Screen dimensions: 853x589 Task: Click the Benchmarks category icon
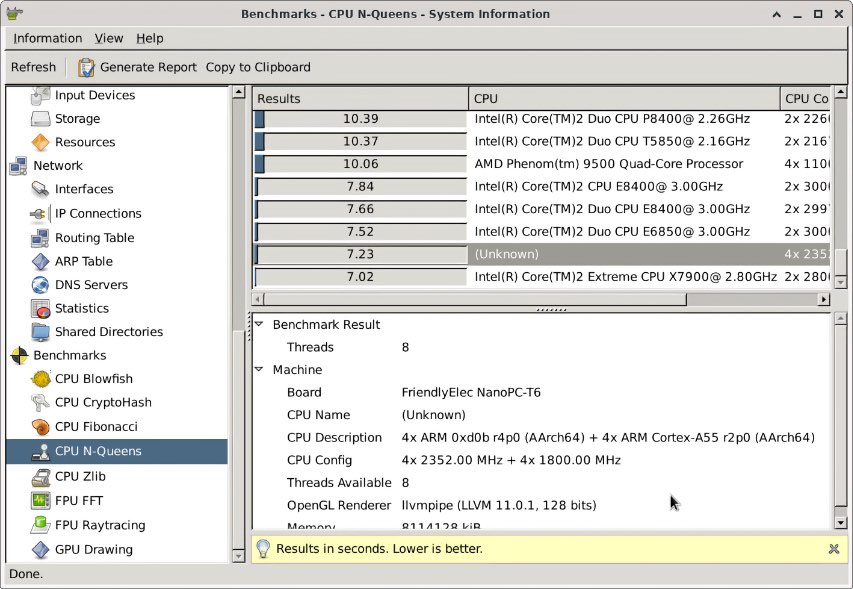point(18,355)
